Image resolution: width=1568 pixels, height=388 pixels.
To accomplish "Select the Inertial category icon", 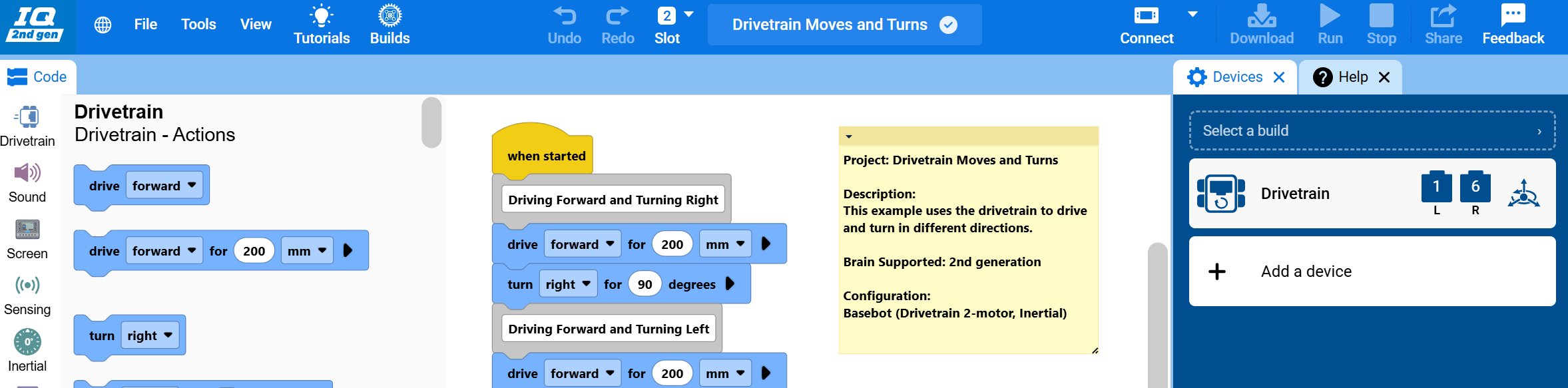I will 27,342.
